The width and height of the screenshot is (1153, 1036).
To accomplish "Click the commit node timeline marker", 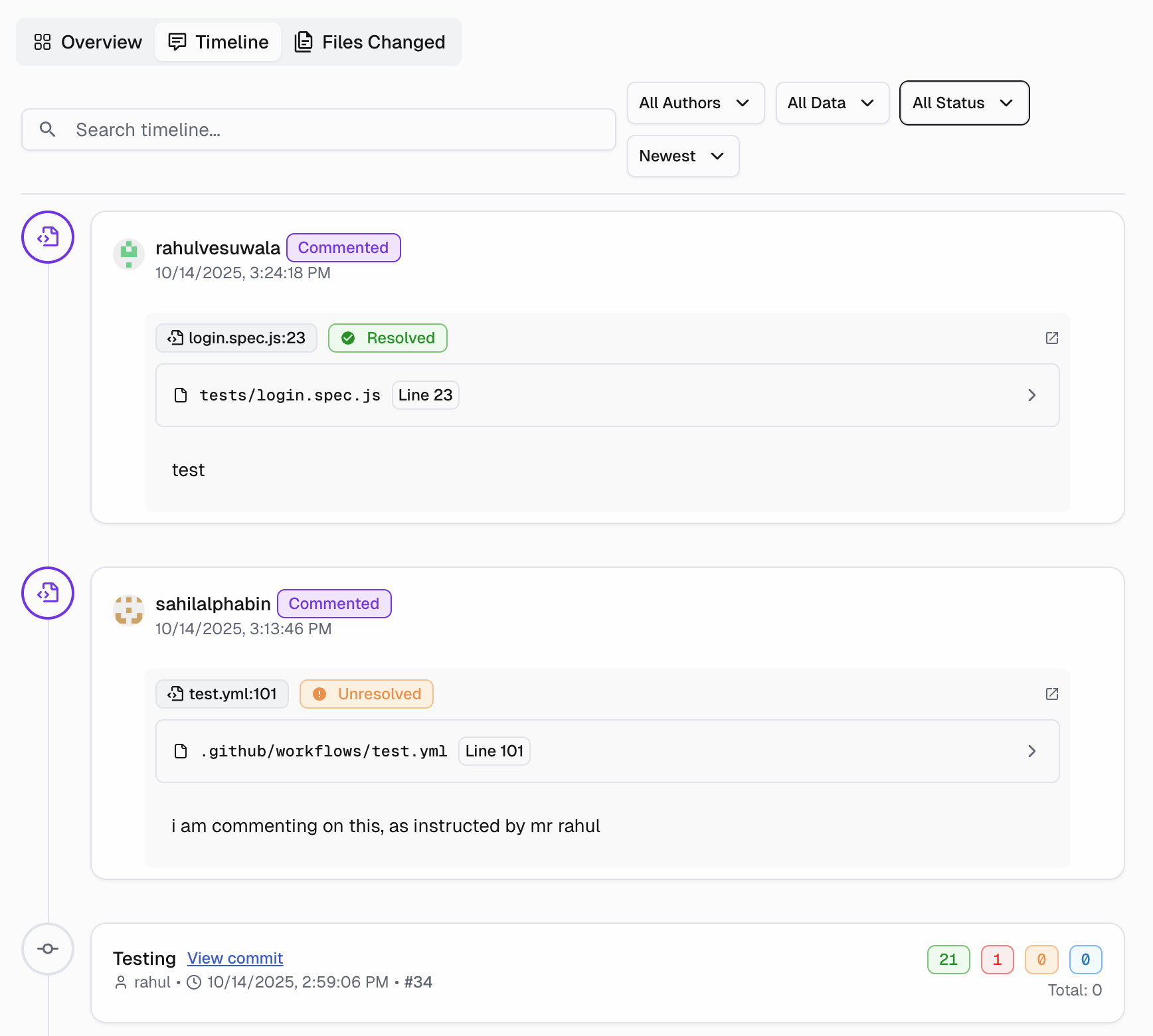I will click(48, 949).
